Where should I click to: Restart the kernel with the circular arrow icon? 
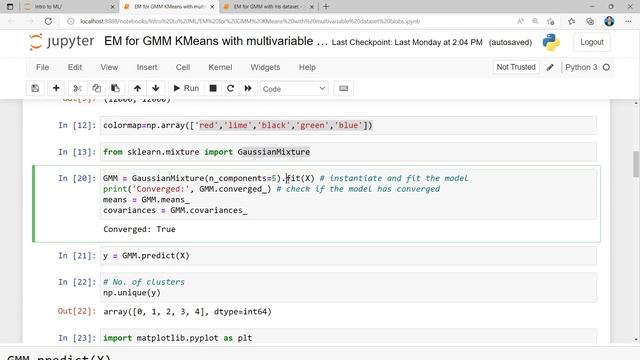pyautogui.click(x=230, y=89)
